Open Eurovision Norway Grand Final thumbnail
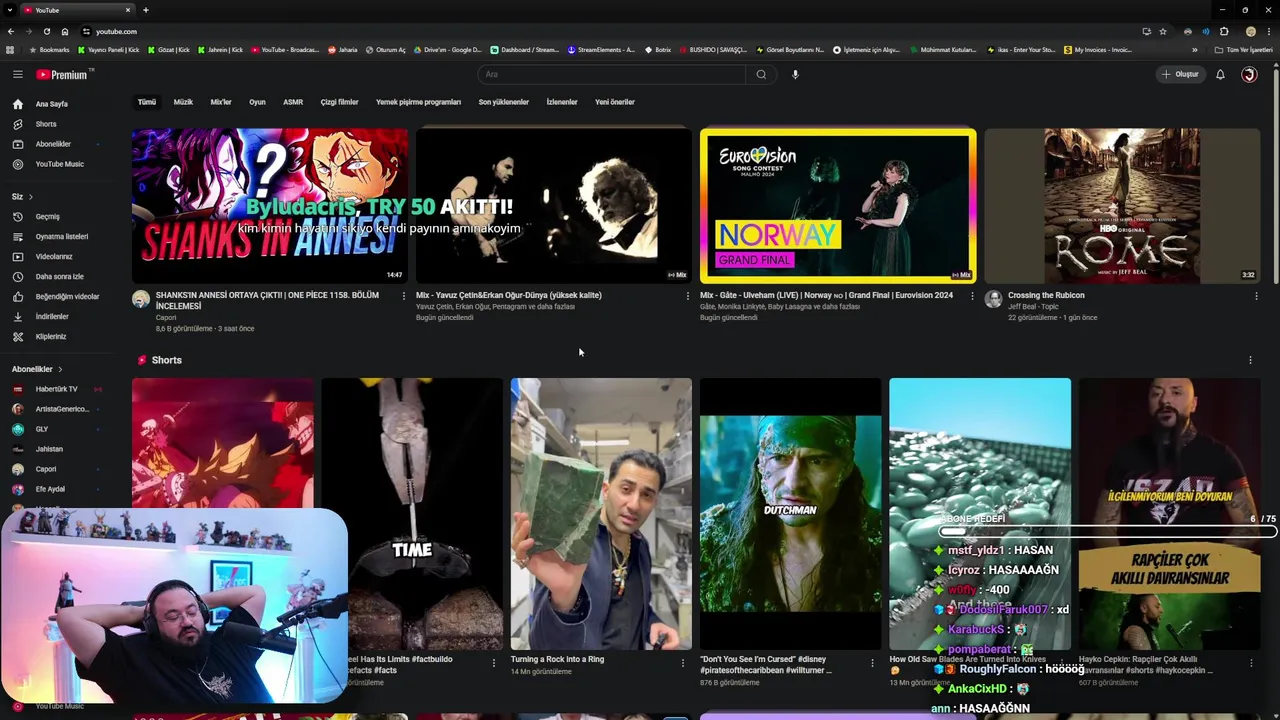 click(x=838, y=205)
